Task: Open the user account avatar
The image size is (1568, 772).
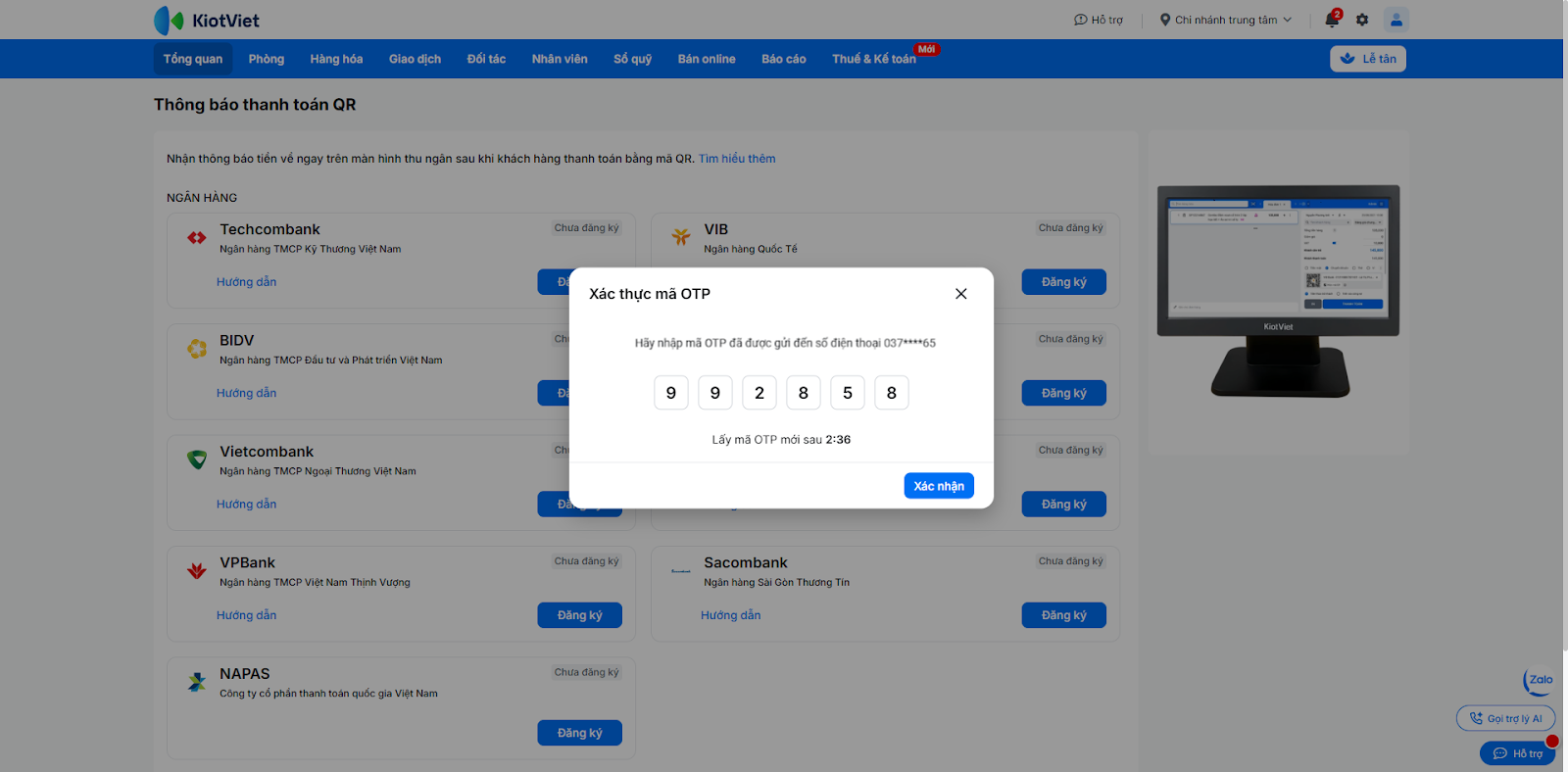Action: 1396,19
